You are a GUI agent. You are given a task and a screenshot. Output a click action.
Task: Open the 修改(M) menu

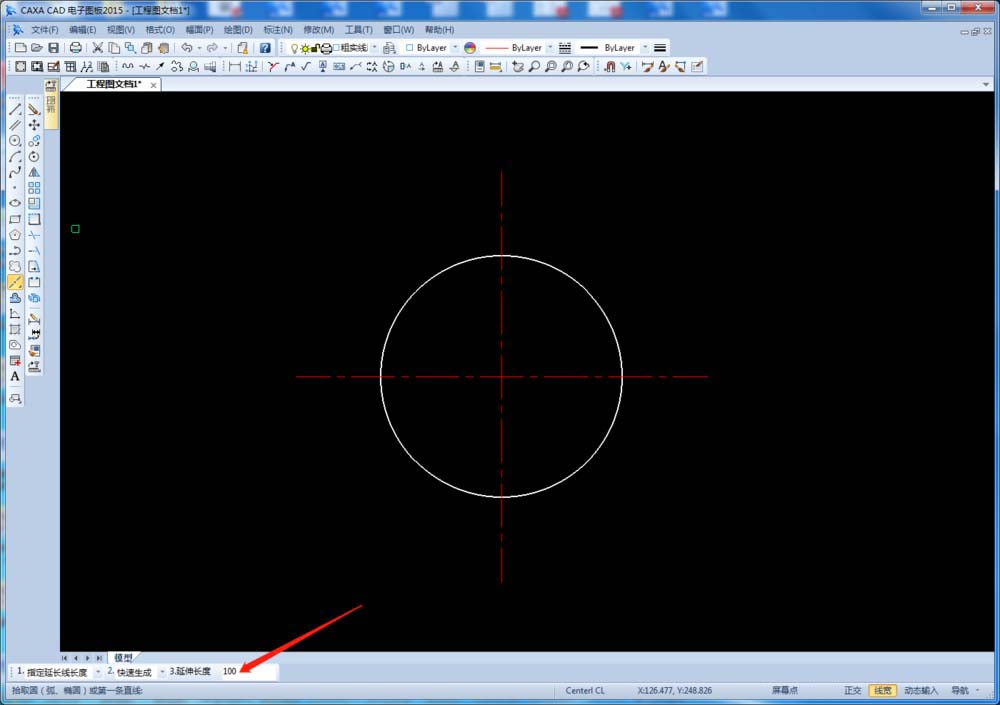pyautogui.click(x=319, y=30)
